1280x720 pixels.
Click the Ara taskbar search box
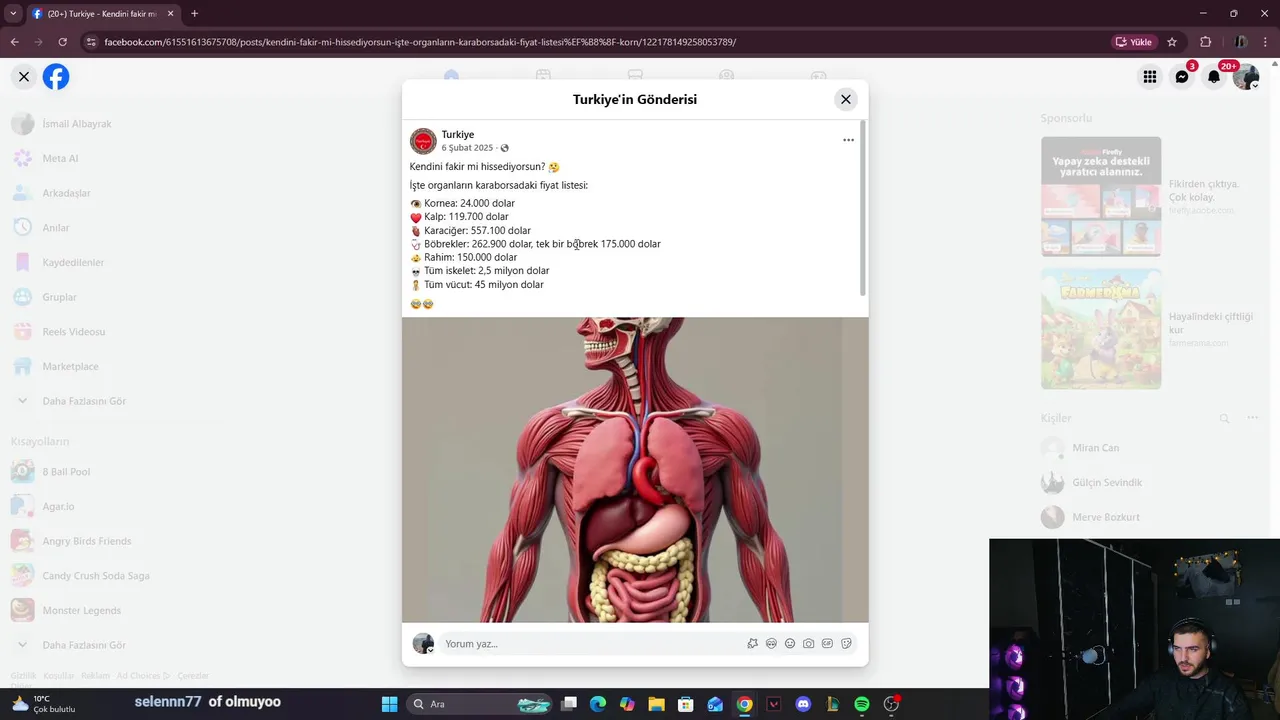click(480, 704)
